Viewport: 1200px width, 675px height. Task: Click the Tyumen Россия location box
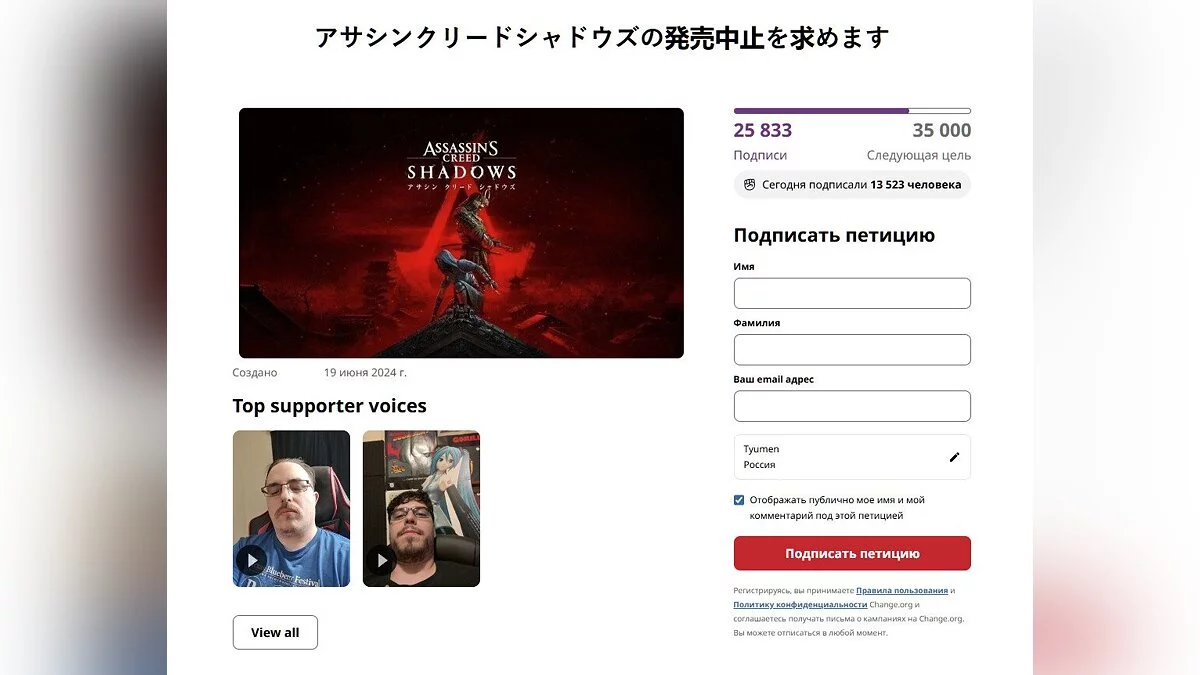(x=852, y=457)
